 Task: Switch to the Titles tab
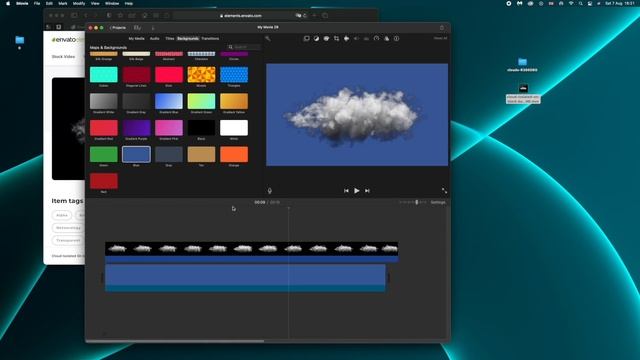pos(169,38)
